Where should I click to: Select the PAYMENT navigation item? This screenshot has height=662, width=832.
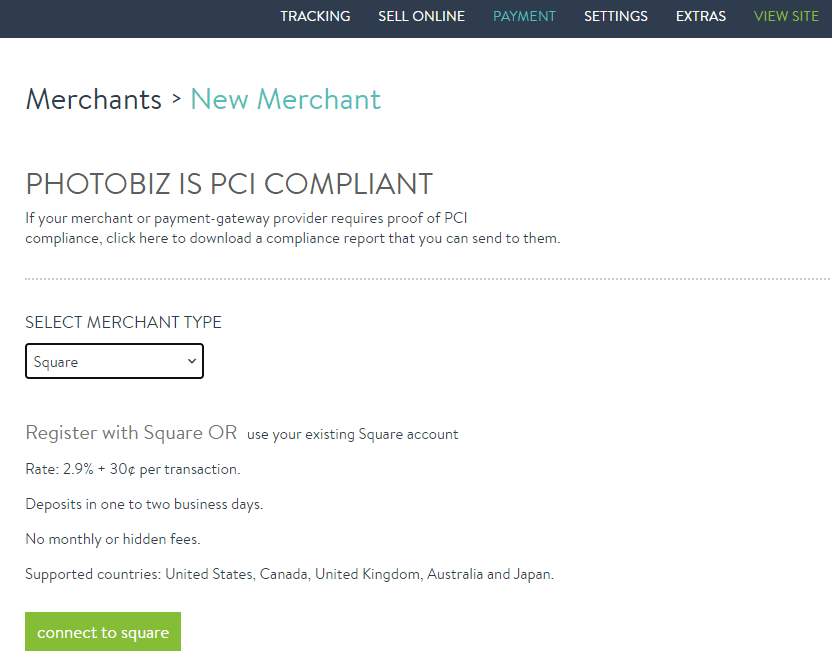(x=524, y=16)
